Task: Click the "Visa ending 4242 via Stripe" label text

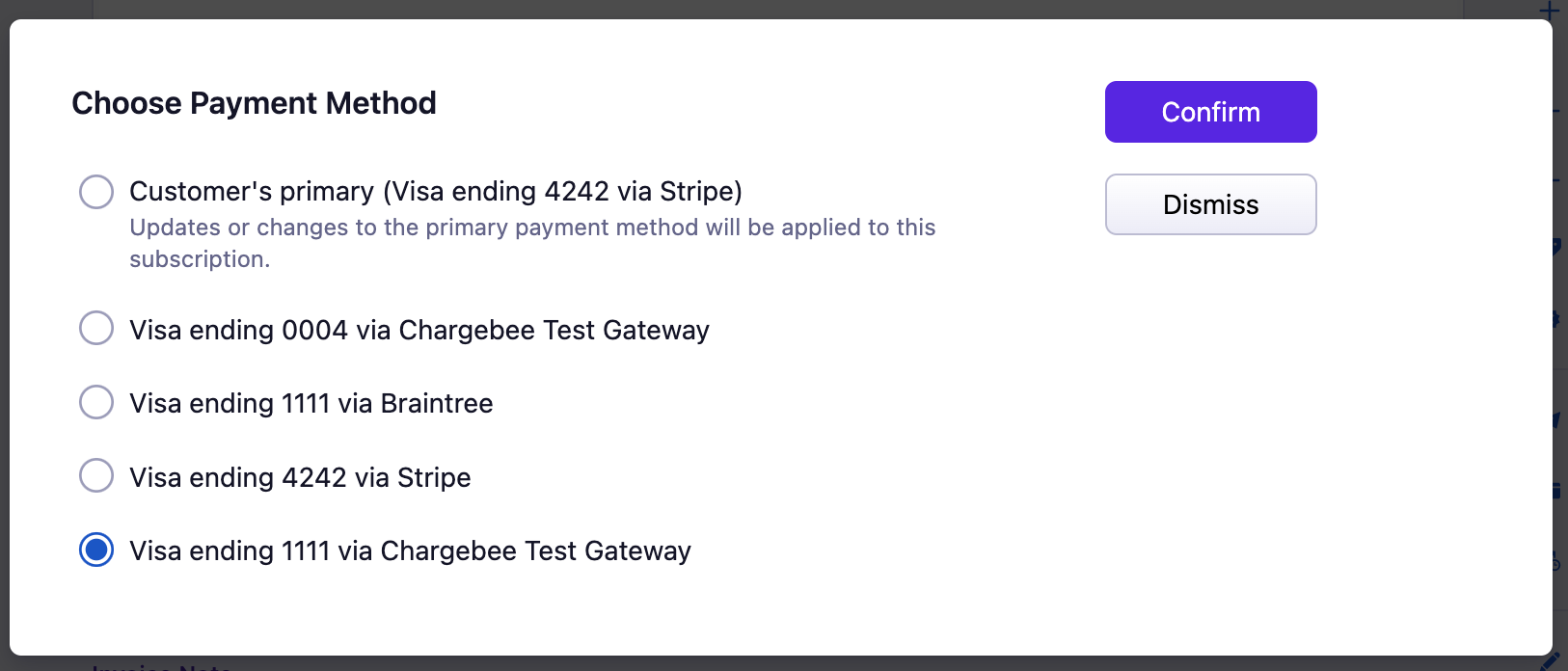Action: tap(300, 477)
